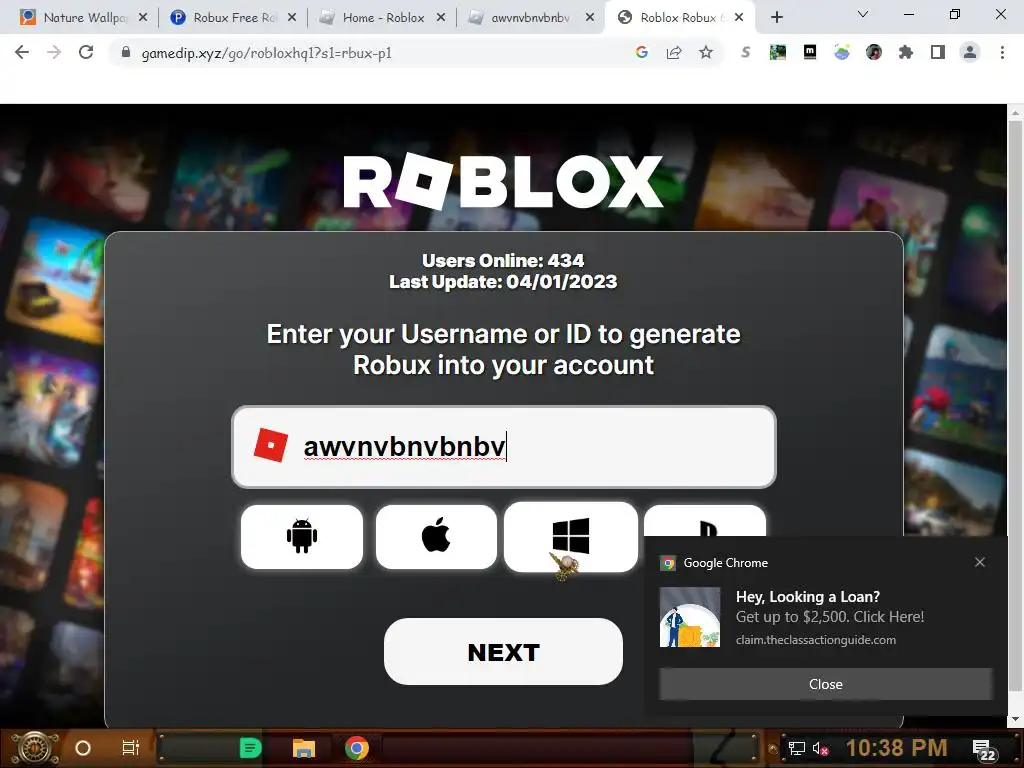Screen dimensions: 1024x768
Task: Reload the current page
Action: point(86,52)
